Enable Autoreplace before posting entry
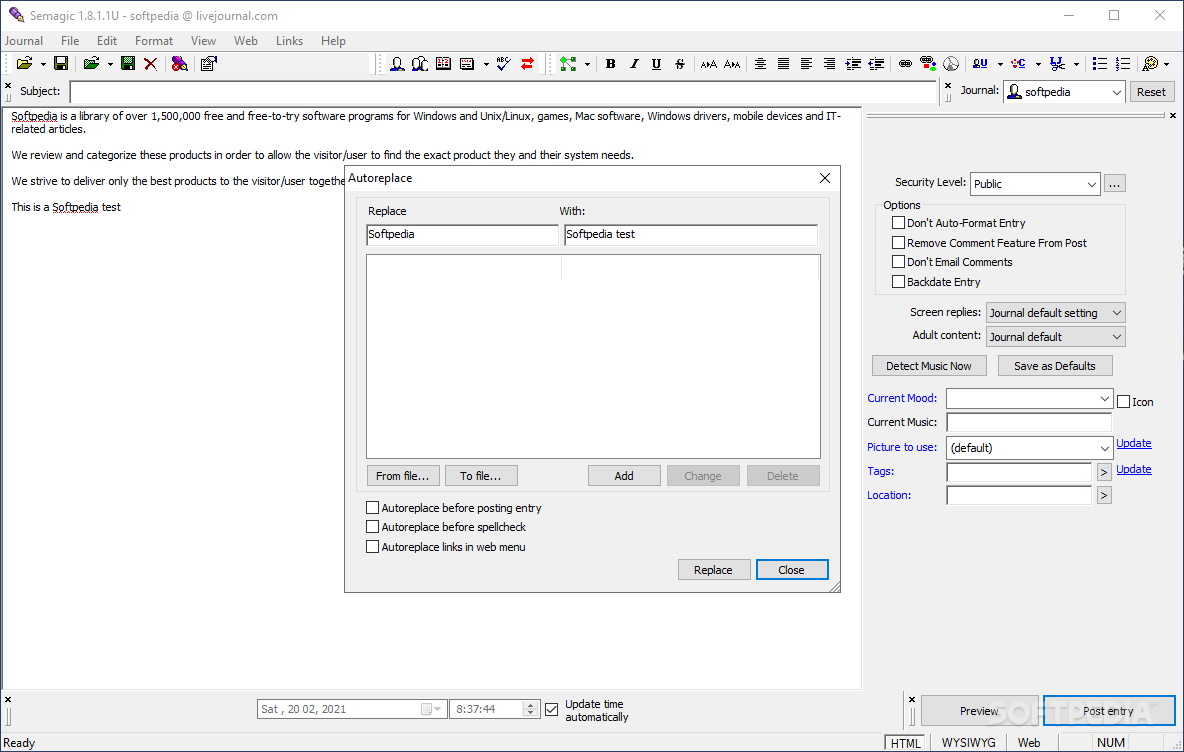 pyautogui.click(x=372, y=508)
